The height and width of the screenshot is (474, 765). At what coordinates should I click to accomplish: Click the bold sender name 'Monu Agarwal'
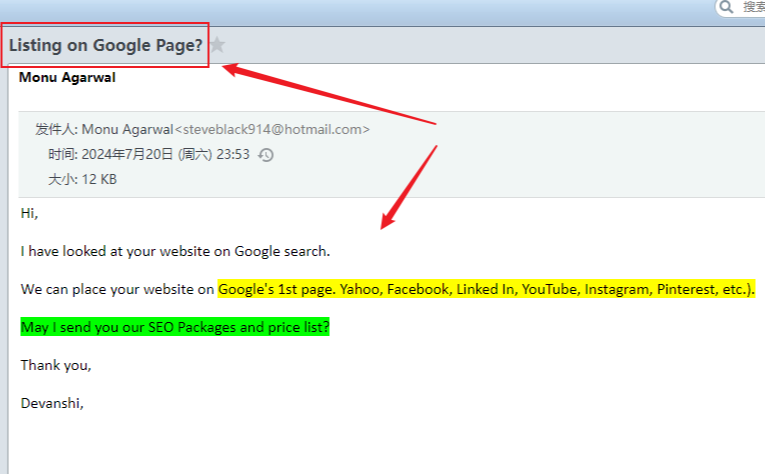[x=67, y=78]
